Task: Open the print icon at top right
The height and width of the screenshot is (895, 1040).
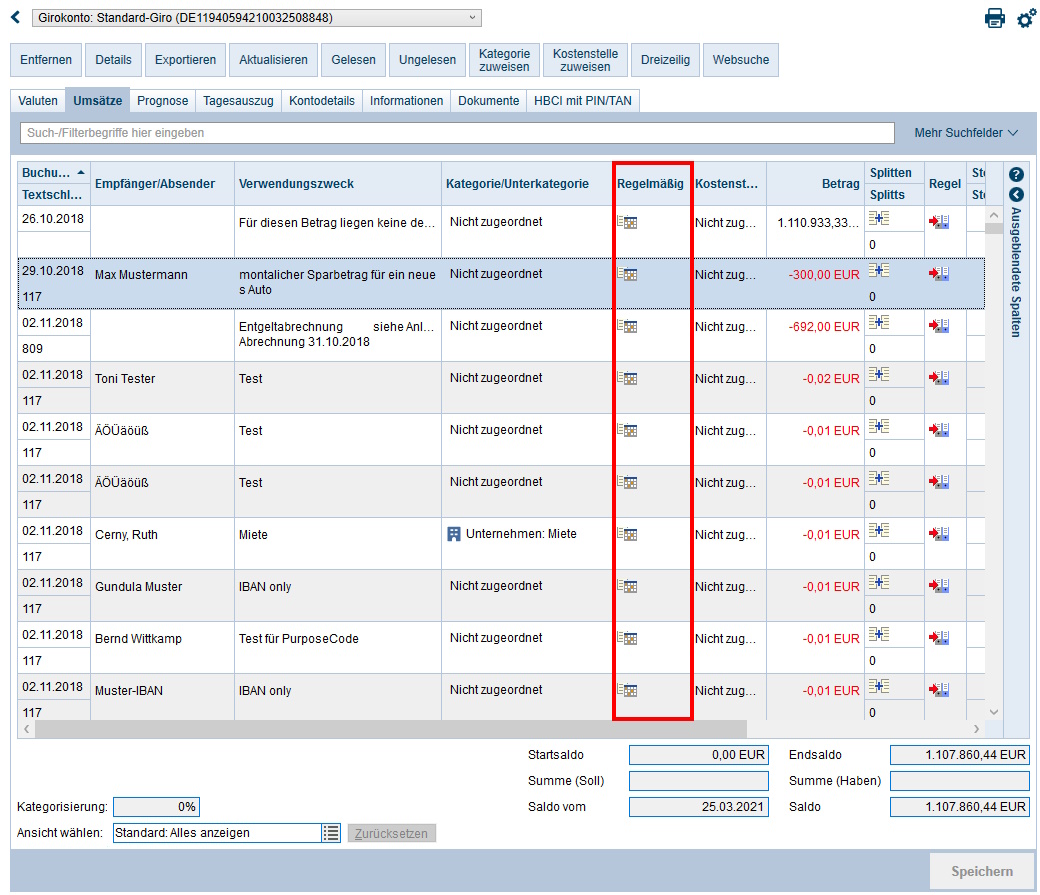Action: [994, 18]
